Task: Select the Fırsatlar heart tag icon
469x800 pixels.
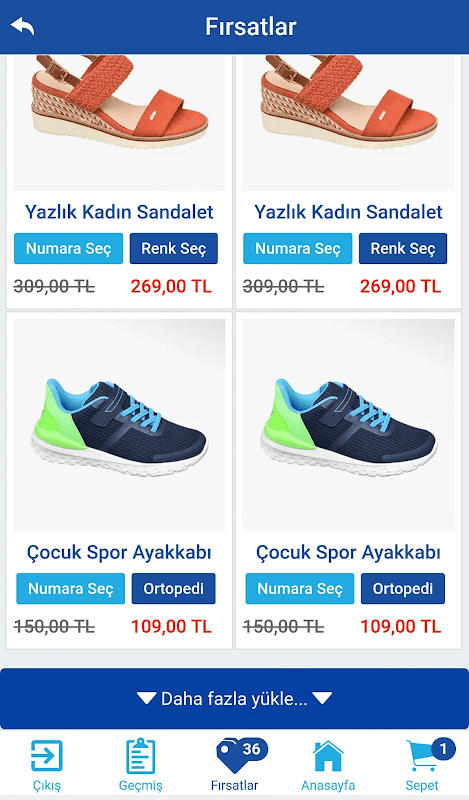Action: pyautogui.click(x=235, y=757)
